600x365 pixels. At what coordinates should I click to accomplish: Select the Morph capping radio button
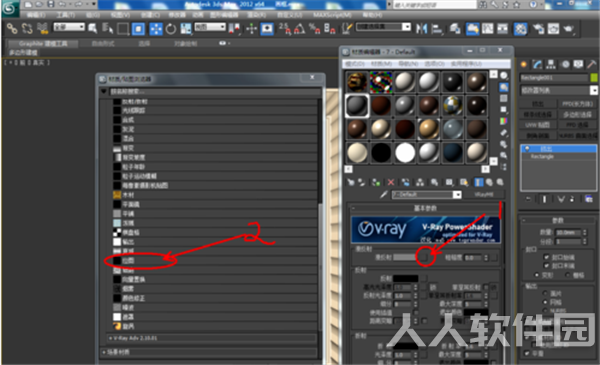click(x=536, y=275)
